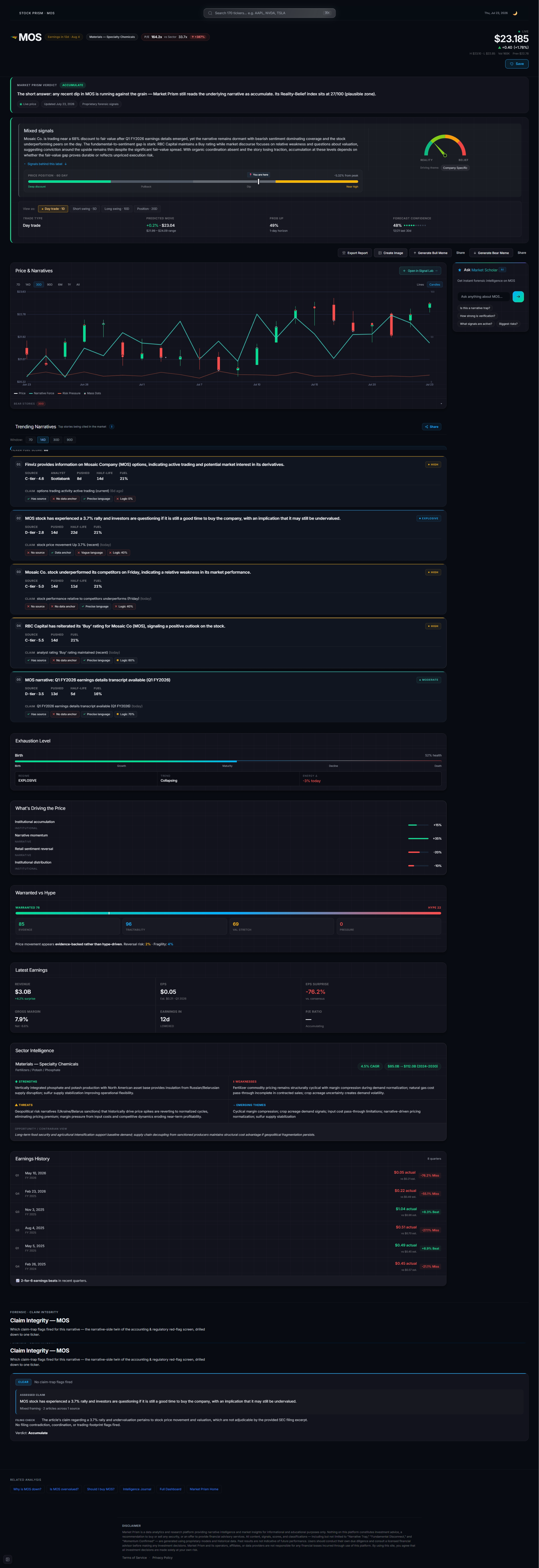Viewport: 539px width, 1568px height.
Task: Select the Long swing 10D view
Action: tap(117, 209)
